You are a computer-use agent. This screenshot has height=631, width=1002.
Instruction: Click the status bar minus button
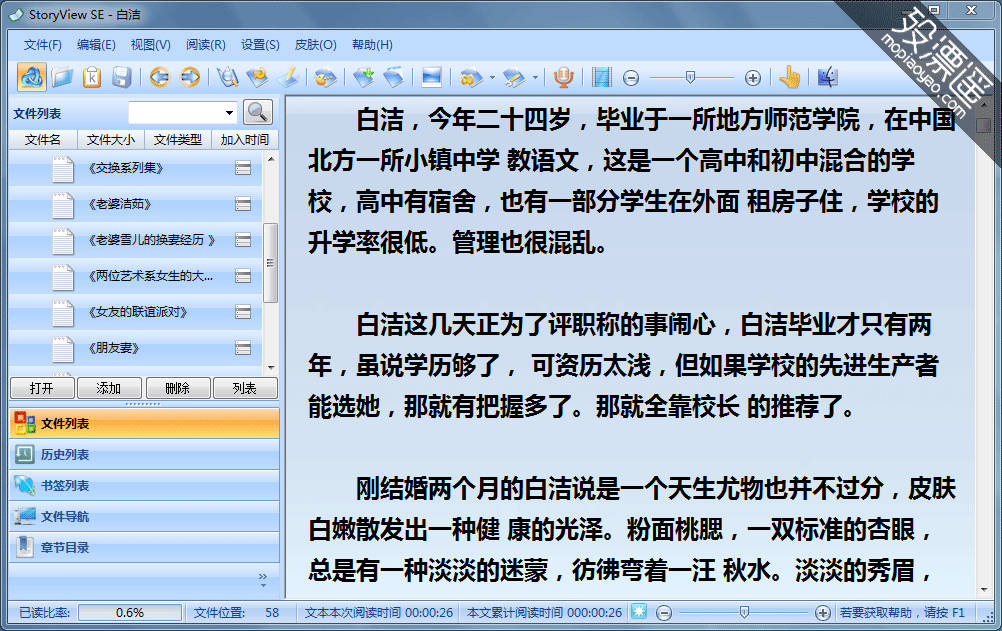pyautogui.click(x=664, y=613)
